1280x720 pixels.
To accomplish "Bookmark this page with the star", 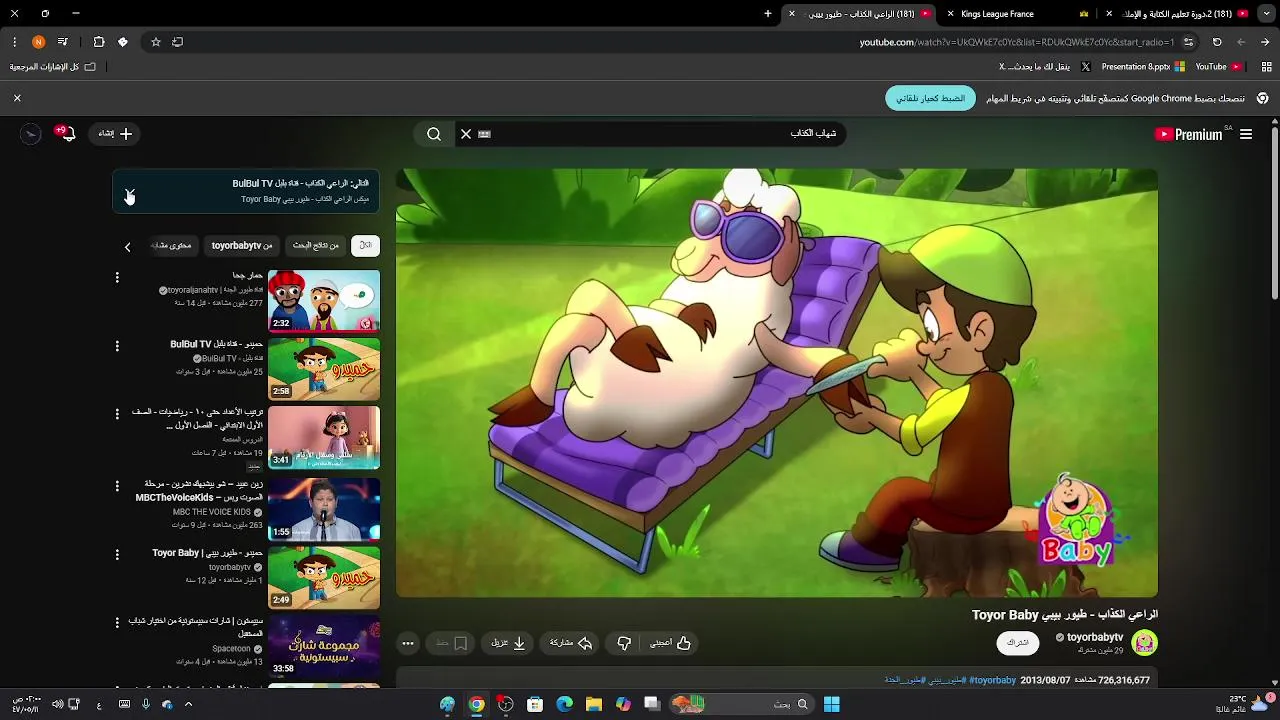I will (156, 42).
